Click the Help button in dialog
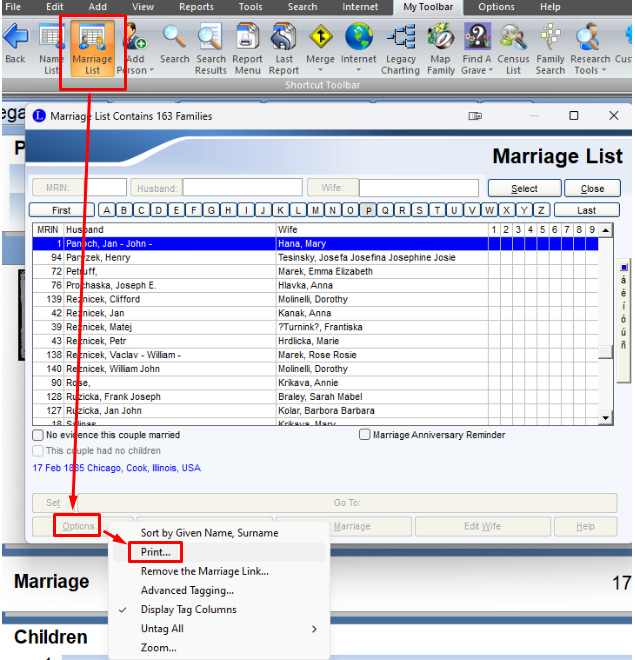This screenshot has height=660, width=635. (585, 526)
